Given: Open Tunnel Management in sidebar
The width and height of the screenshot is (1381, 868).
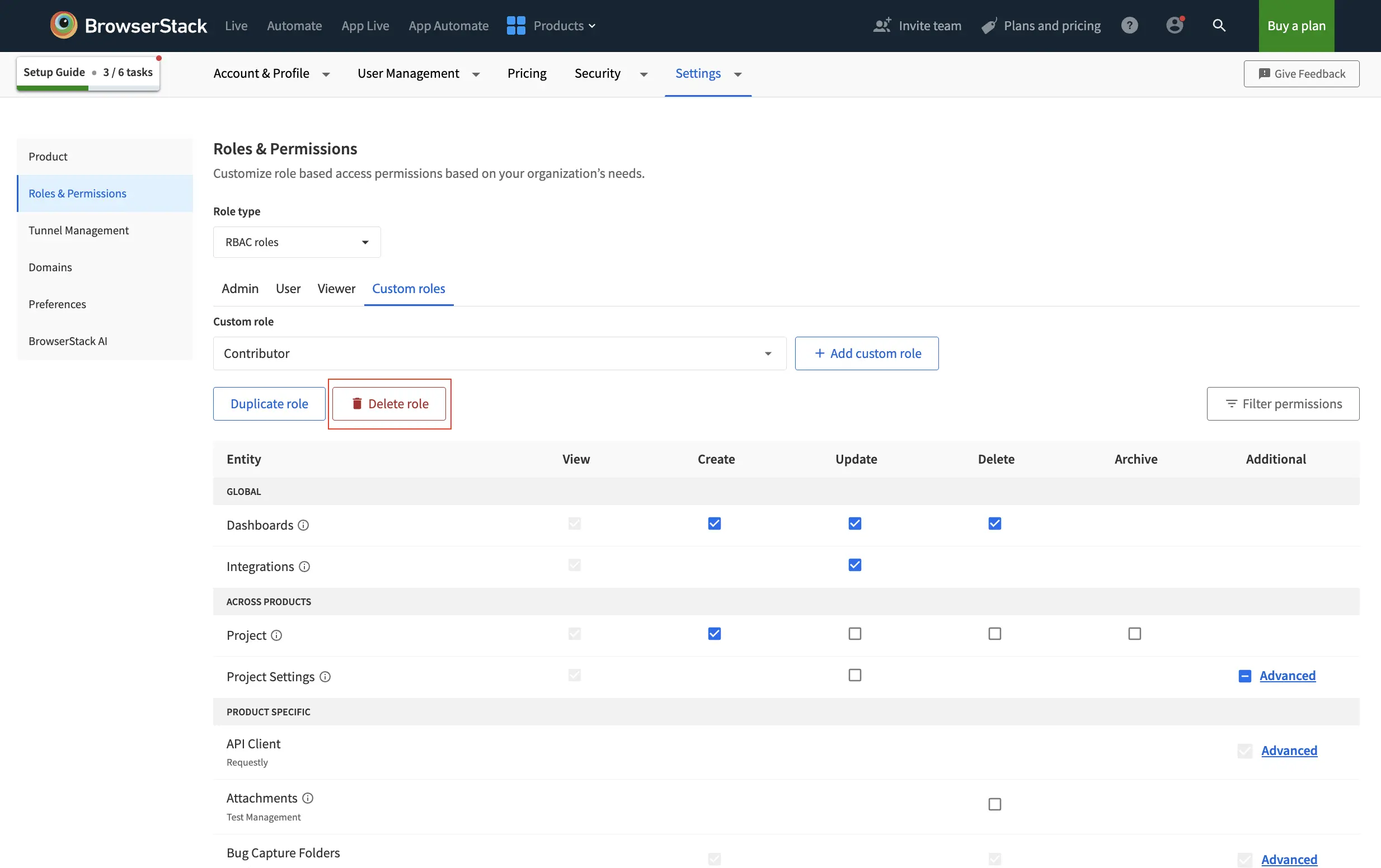Looking at the screenshot, I should [x=78, y=230].
